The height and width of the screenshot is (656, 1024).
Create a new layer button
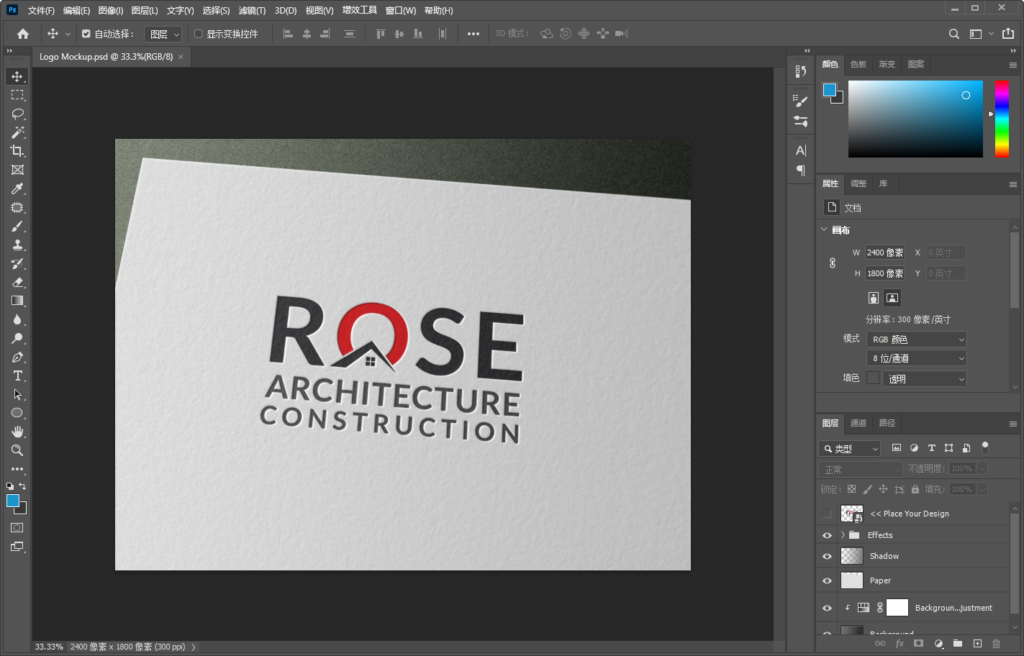click(x=977, y=644)
